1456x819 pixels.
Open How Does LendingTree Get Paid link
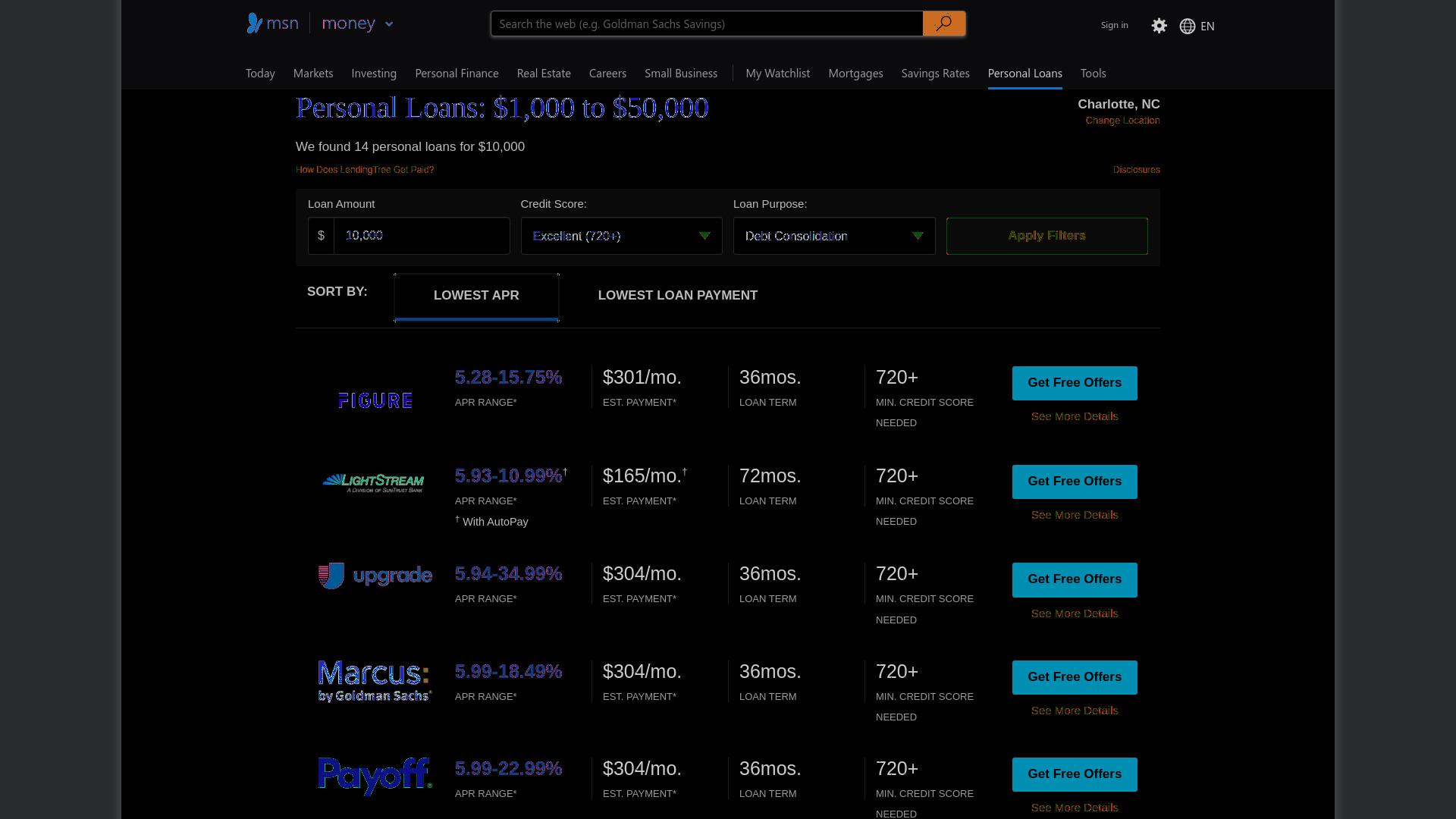365,170
